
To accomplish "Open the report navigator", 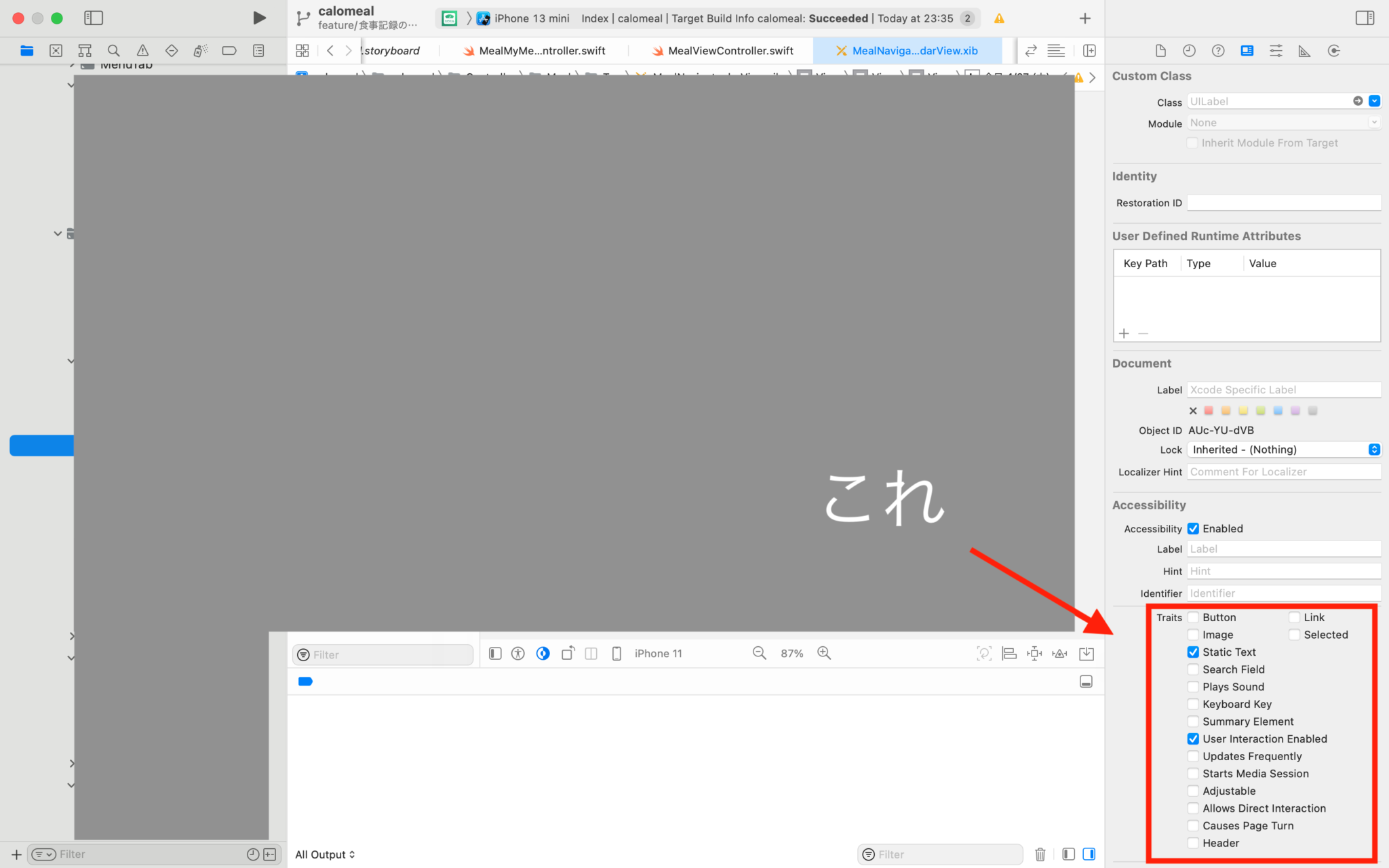I will click(258, 50).
